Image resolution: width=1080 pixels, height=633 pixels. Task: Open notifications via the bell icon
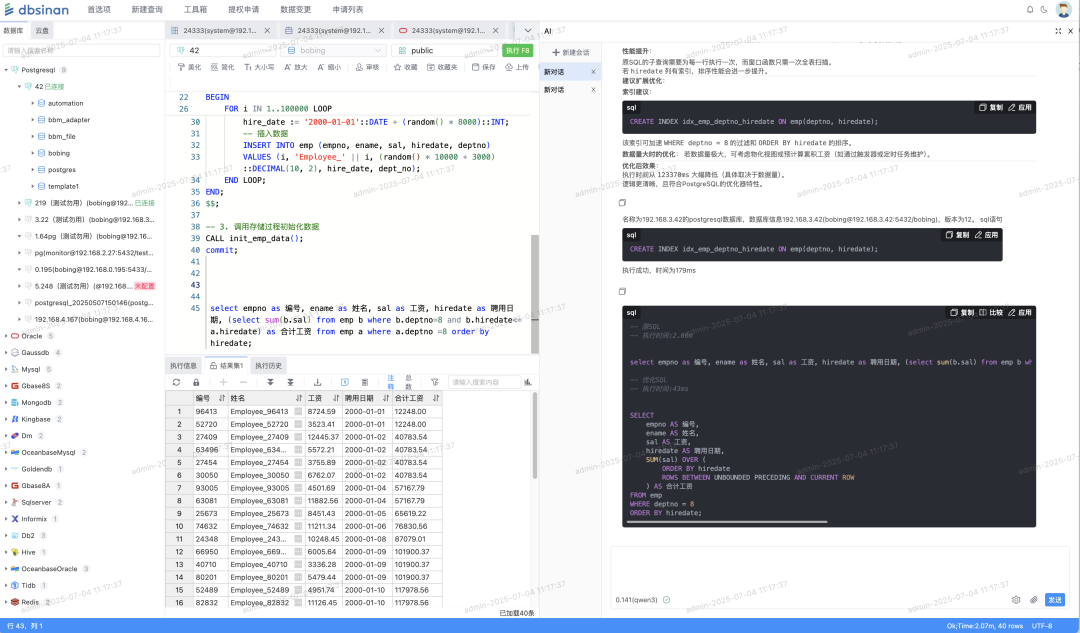click(1030, 9)
